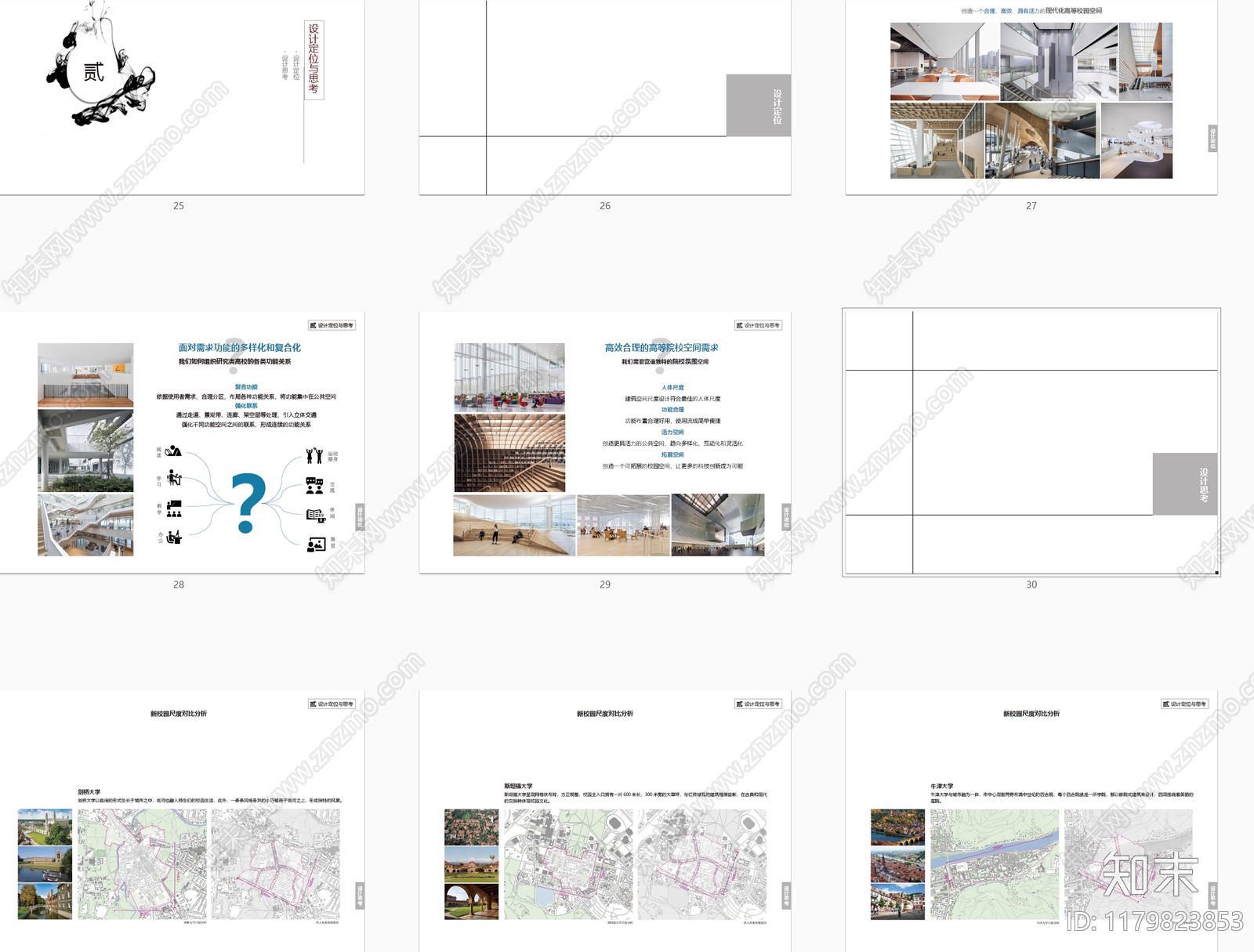Click the courtyard with trees photo on page 28
1254x952 pixels.
85,450
